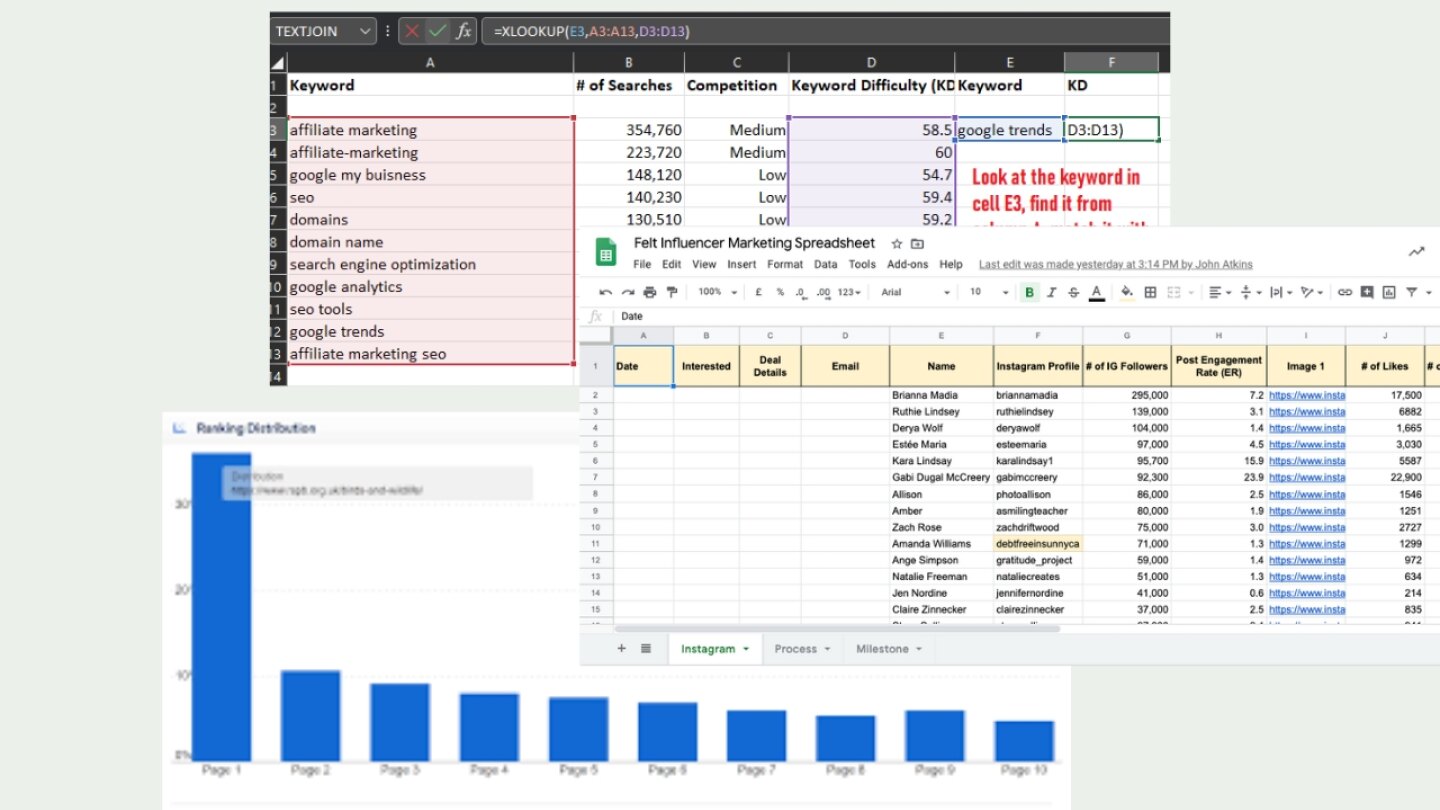The height and width of the screenshot is (810, 1440).
Task: Open the Arial font dropdown
Action: click(916, 292)
